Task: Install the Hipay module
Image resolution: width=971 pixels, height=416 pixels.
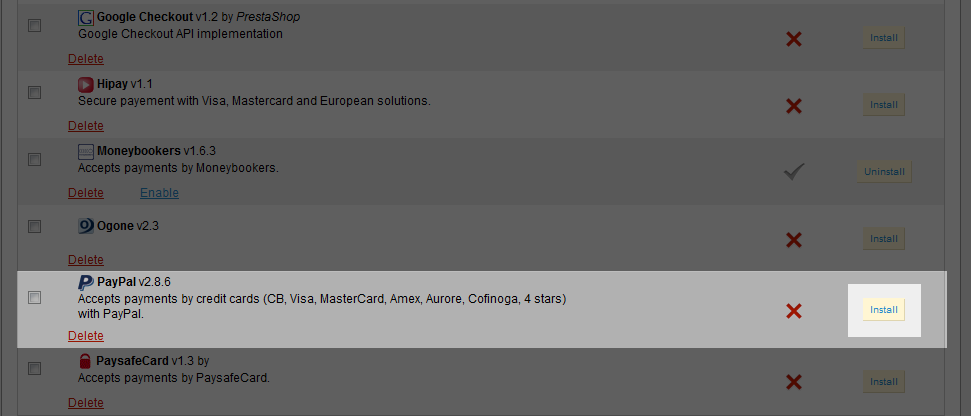Action: [884, 105]
